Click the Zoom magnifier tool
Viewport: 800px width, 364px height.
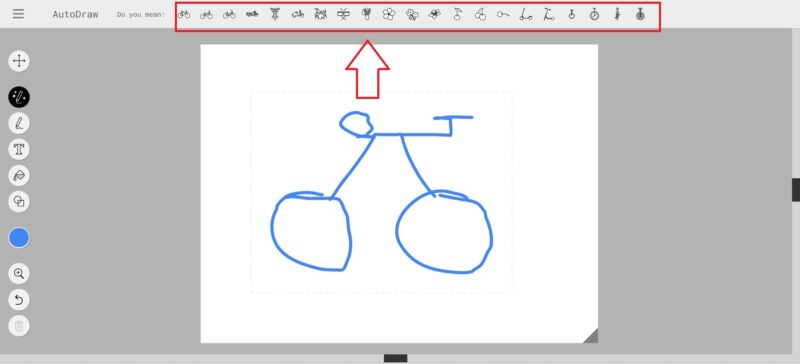(19, 274)
